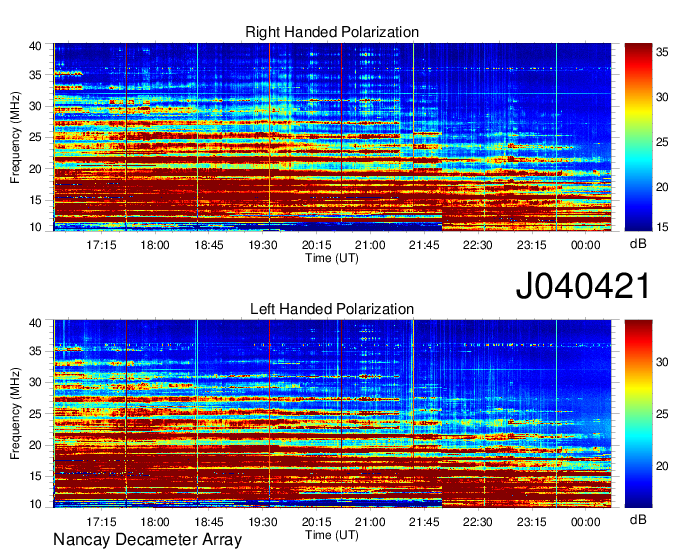Click 21:00 time tick on Right Handed plot

tap(370, 245)
